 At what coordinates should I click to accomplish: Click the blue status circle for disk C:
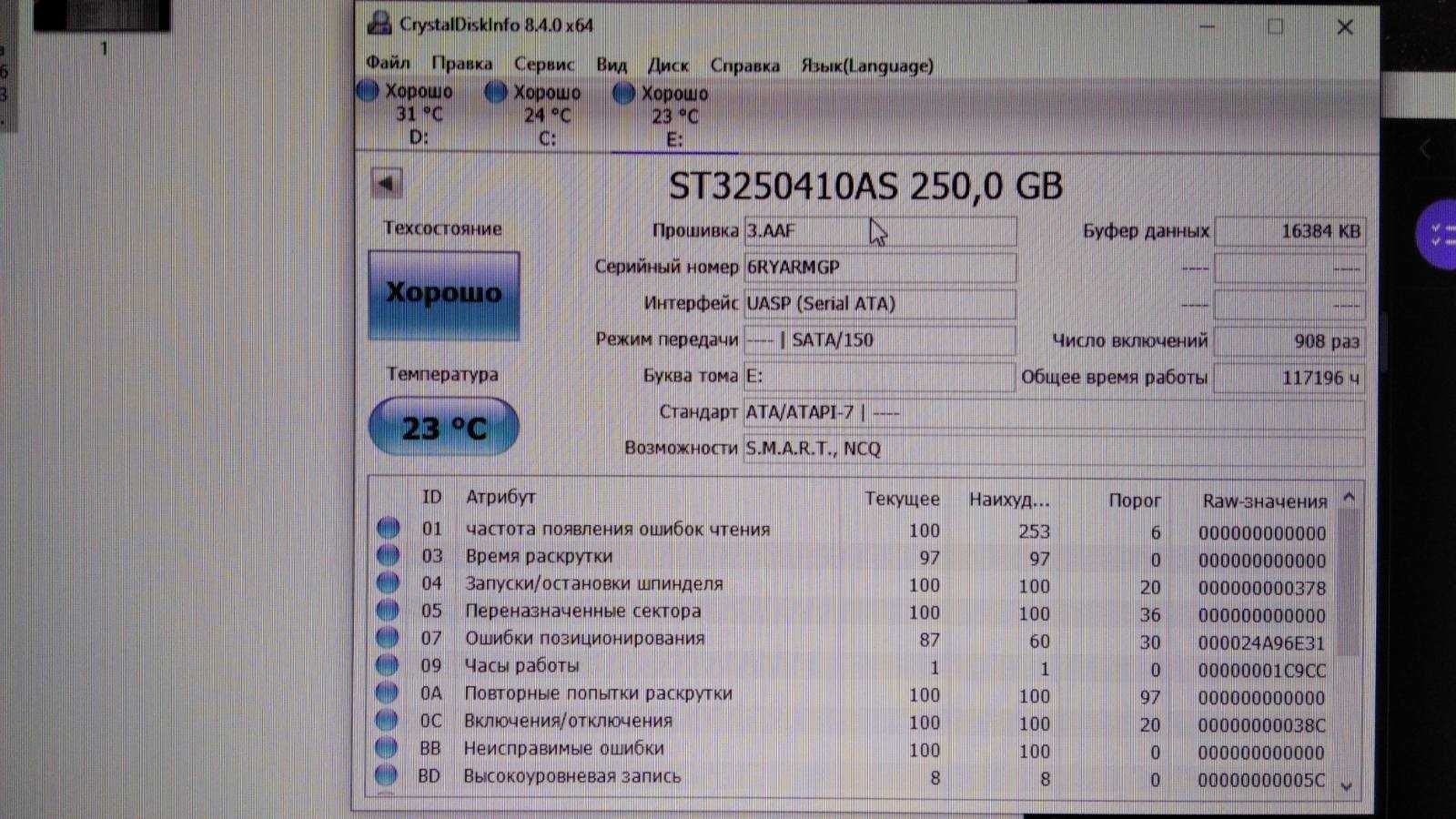click(496, 92)
